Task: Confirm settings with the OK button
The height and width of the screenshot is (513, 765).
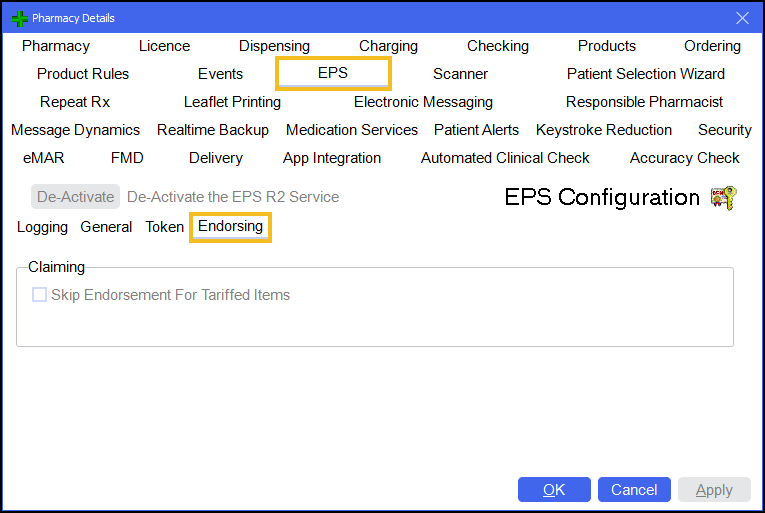Action: 554,489
